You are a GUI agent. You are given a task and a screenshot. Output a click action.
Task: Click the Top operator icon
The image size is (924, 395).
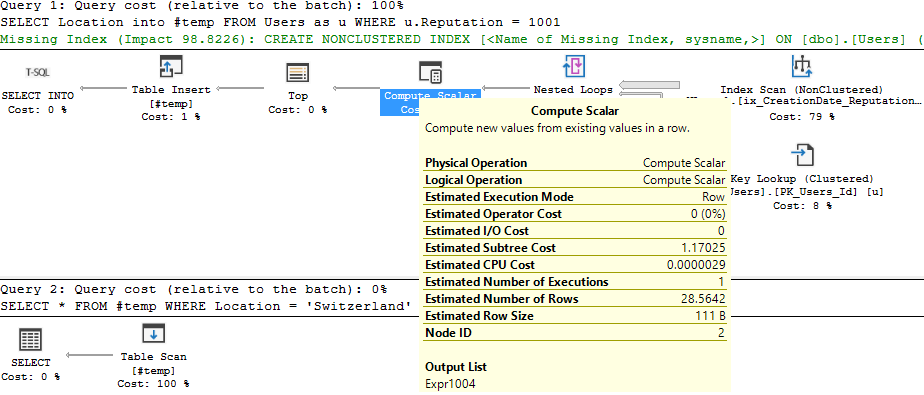tap(298, 73)
